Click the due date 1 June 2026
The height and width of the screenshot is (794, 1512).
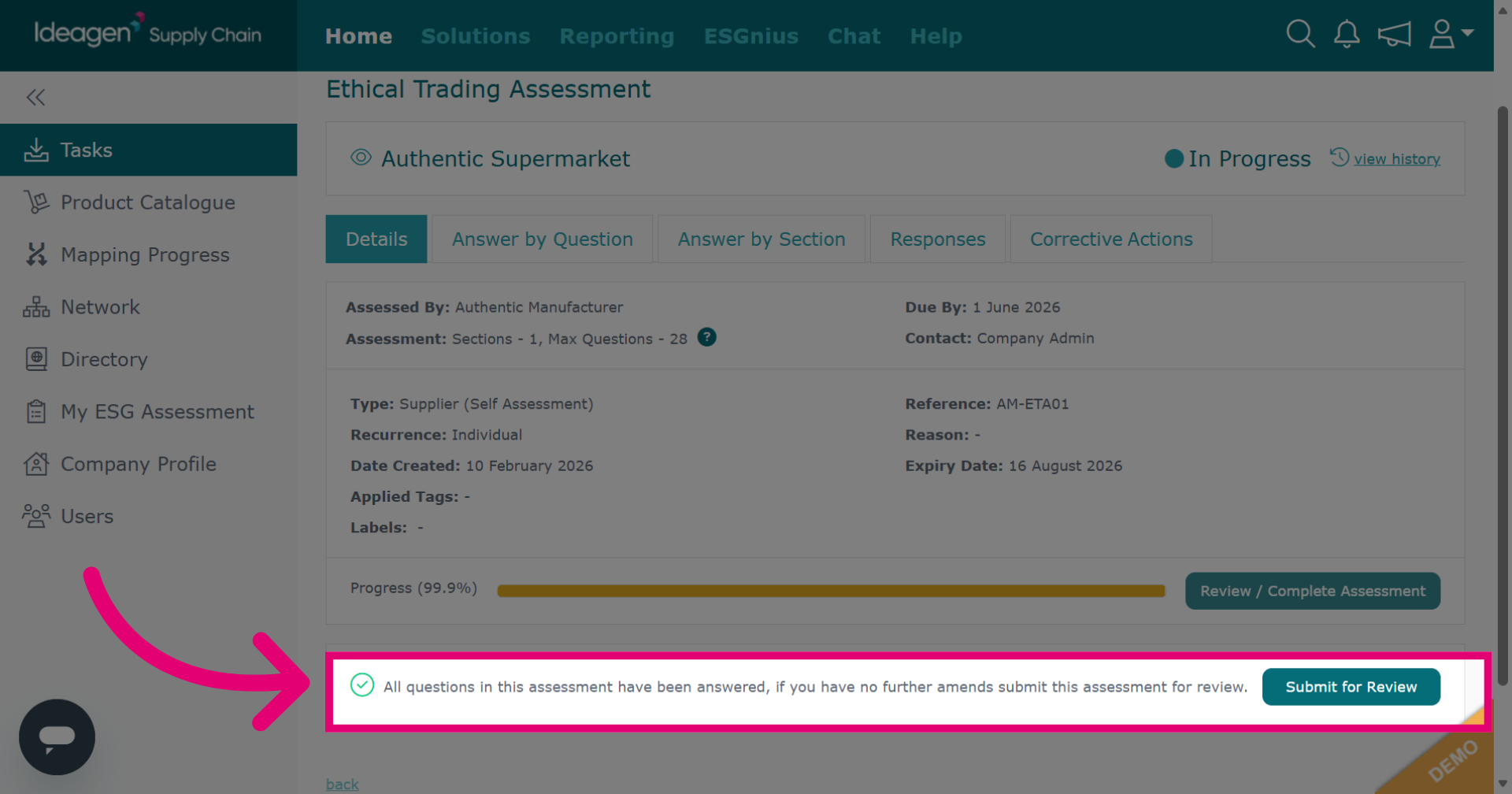pos(1016,307)
